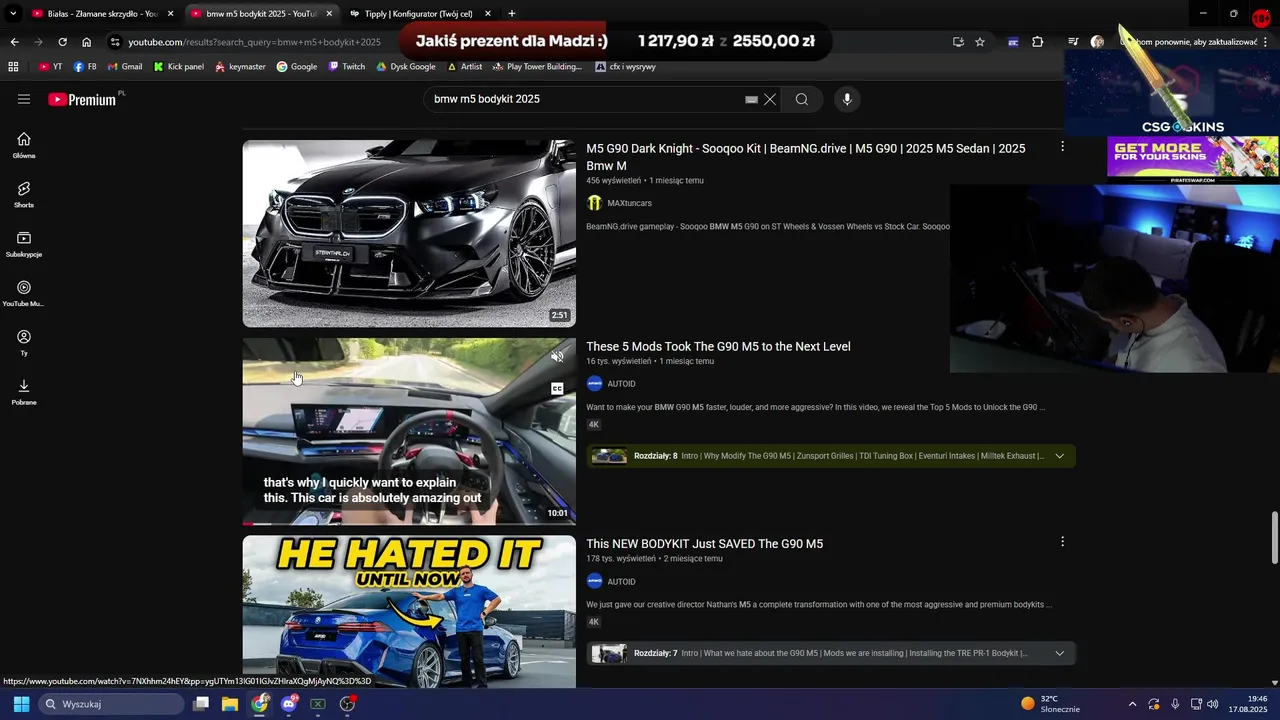Open the Windows Start menu

(x=21, y=704)
